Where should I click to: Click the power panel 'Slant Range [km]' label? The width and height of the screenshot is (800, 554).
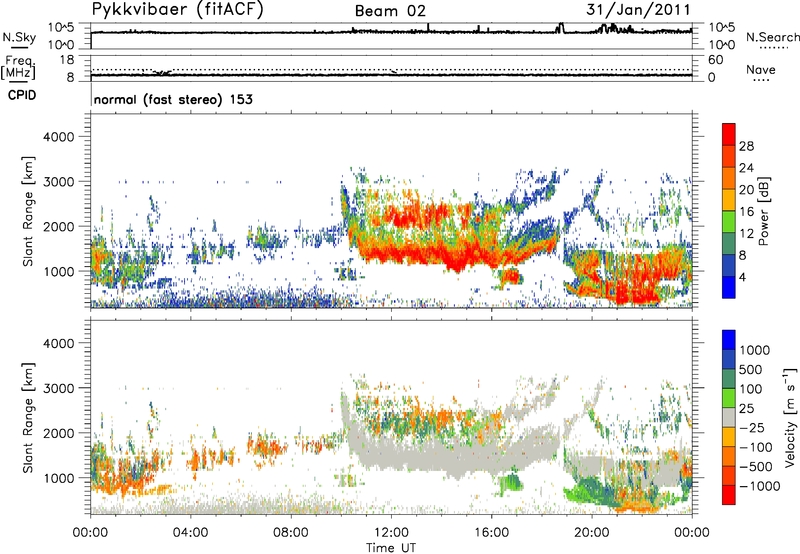29,211
